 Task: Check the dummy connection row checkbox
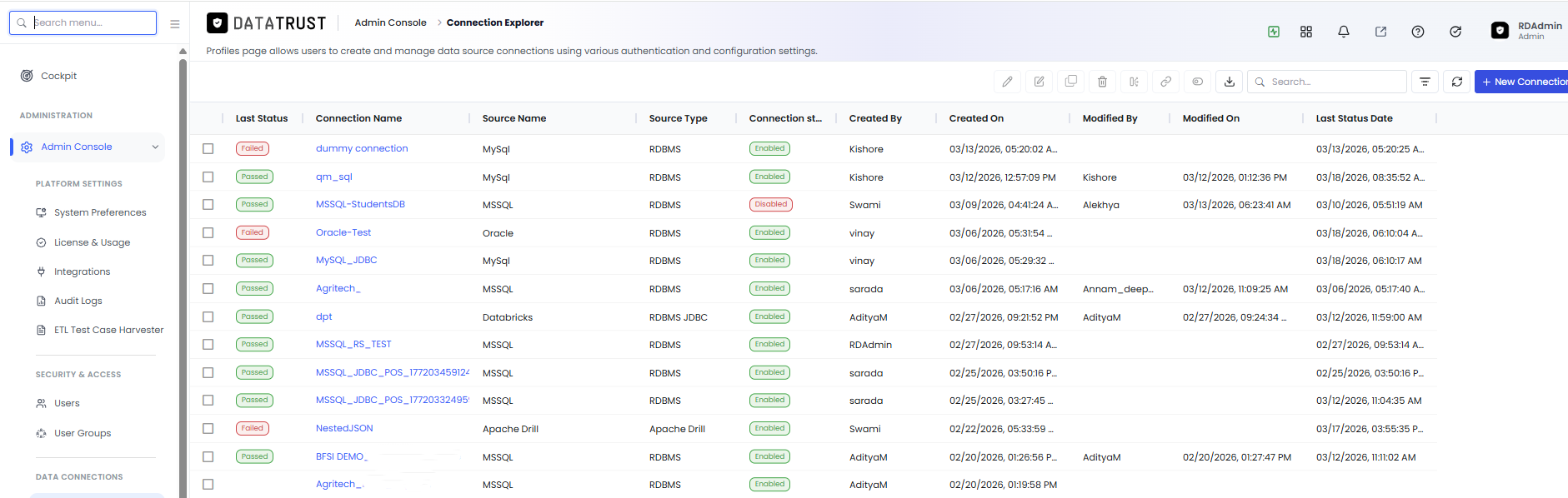click(x=208, y=149)
